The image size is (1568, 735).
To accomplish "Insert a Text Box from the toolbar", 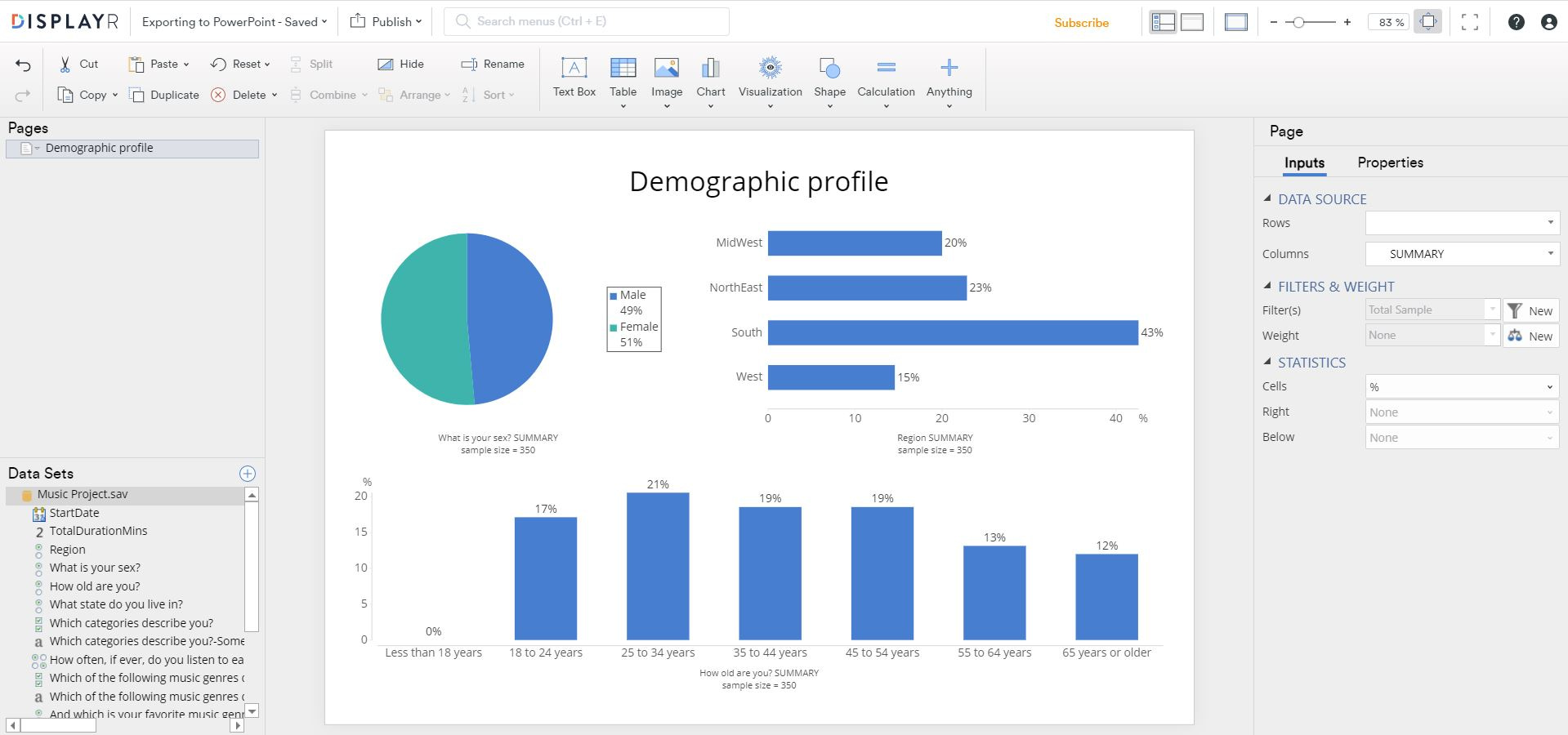I will [574, 77].
